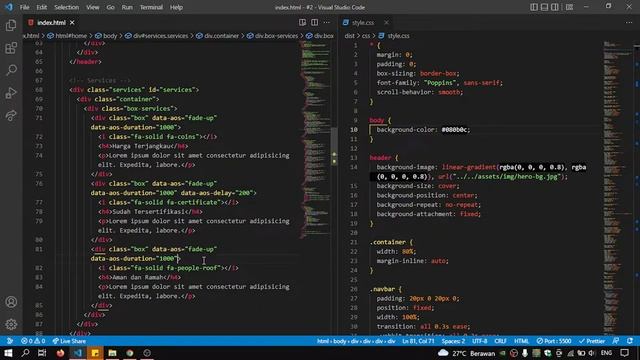Open the Edit menu
This screenshot has width=640, height=360.
click(x=42, y=7)
